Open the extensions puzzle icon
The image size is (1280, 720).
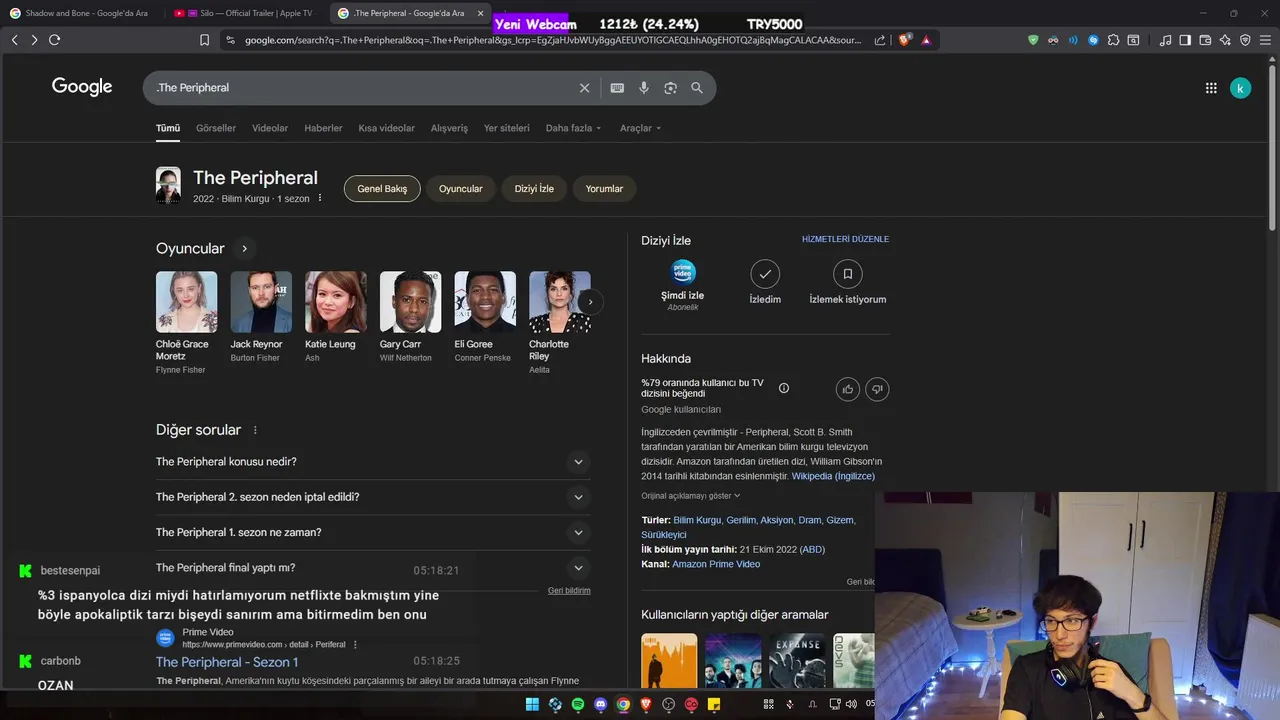[x=1113, y=40]
